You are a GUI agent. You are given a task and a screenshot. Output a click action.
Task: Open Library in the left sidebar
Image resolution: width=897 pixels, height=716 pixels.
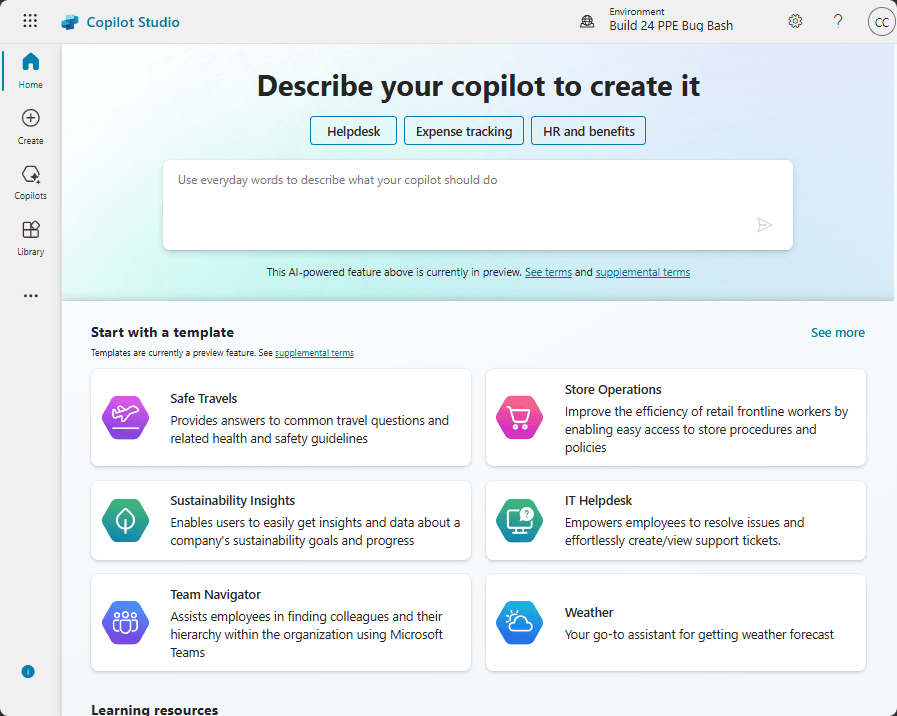[x=31, y=238]
